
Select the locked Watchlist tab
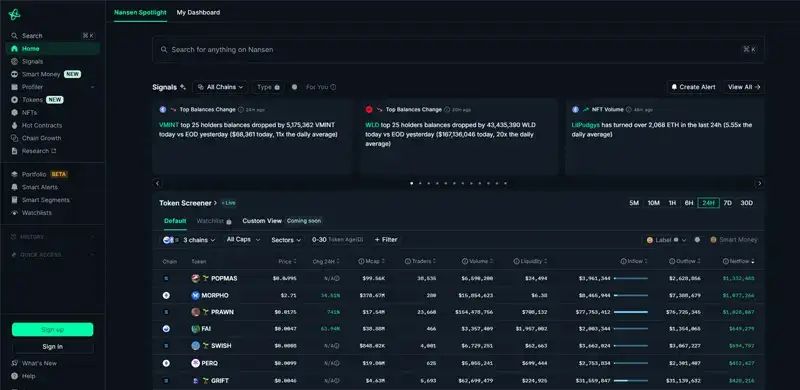(214, 221)
